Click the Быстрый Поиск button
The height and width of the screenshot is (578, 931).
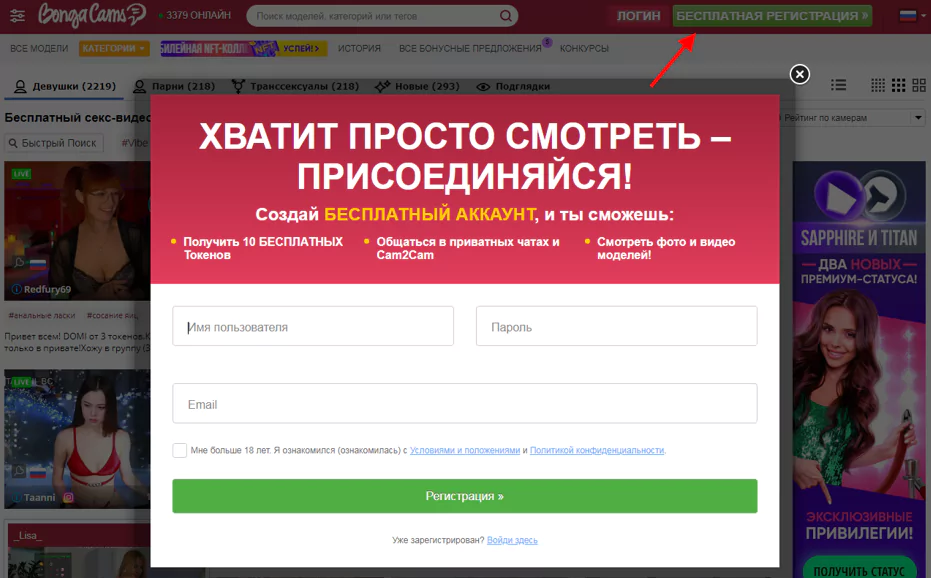tap(53, 143)
